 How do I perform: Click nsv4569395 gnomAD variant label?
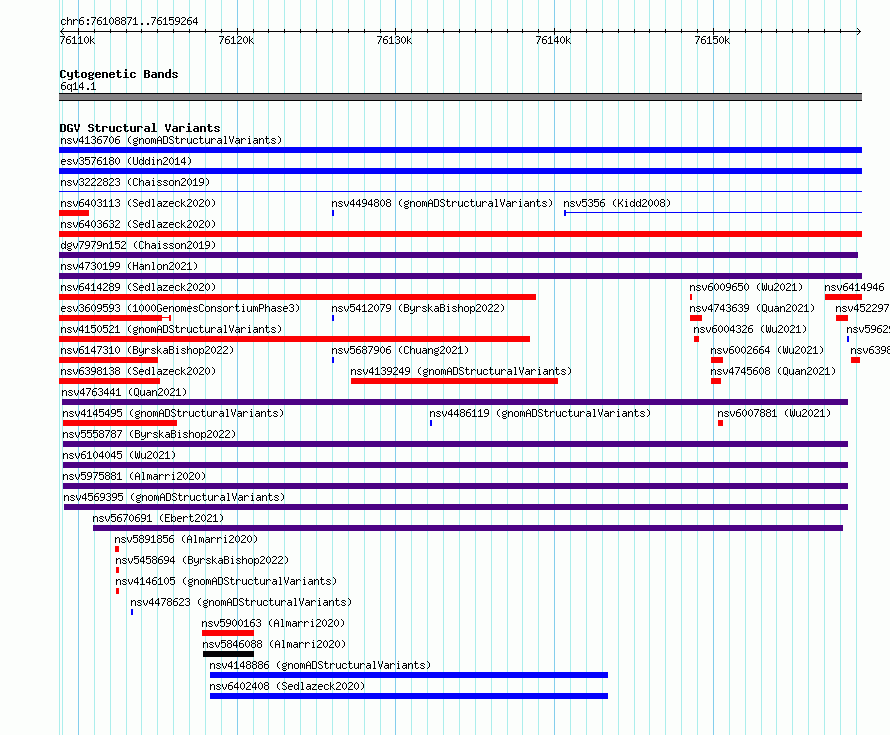click(x=174, y=497)
